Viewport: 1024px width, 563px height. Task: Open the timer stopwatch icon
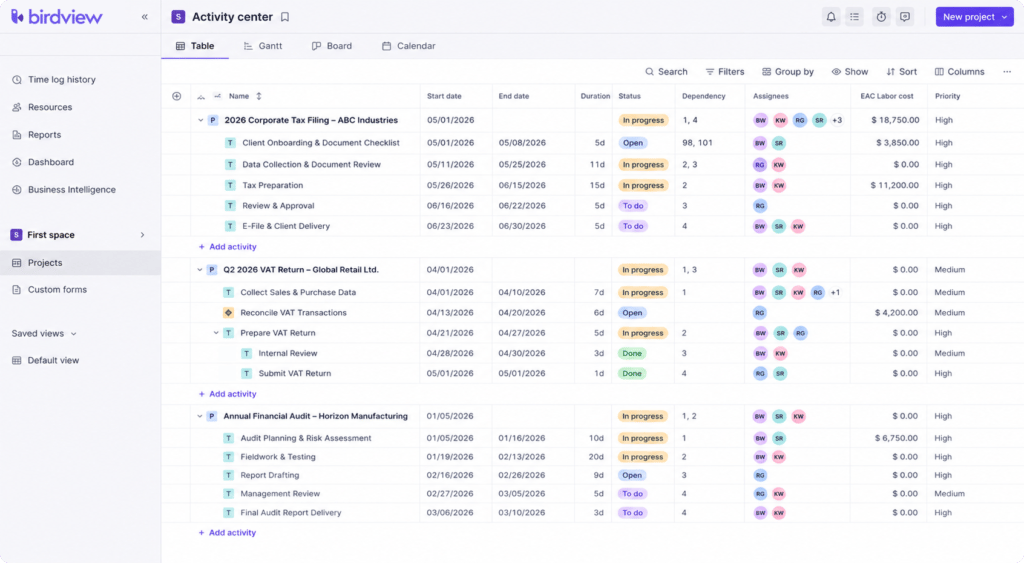(x=881, y=17)
